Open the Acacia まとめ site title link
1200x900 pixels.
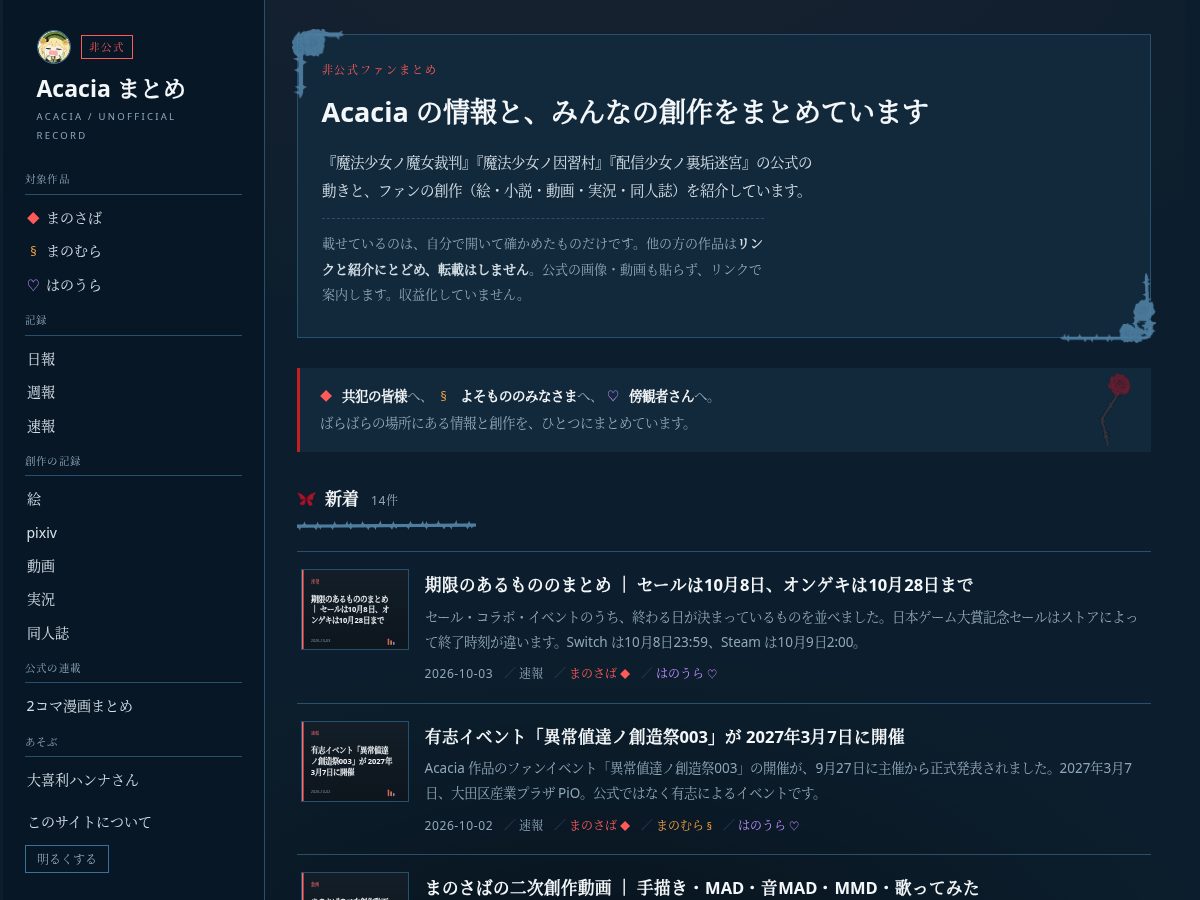coord(111,88)
